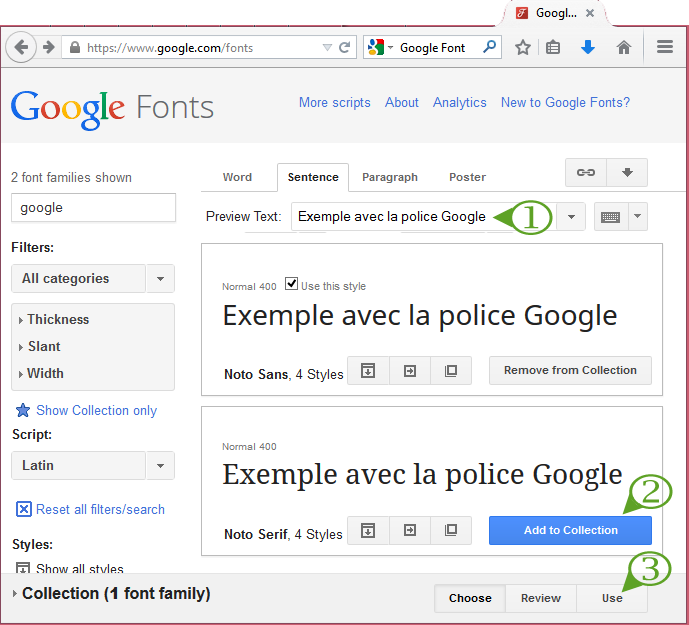This screenshot has height=625, width=689.
Task: Click the Noto Sans sample sentence preview
Action: (420, 316)
